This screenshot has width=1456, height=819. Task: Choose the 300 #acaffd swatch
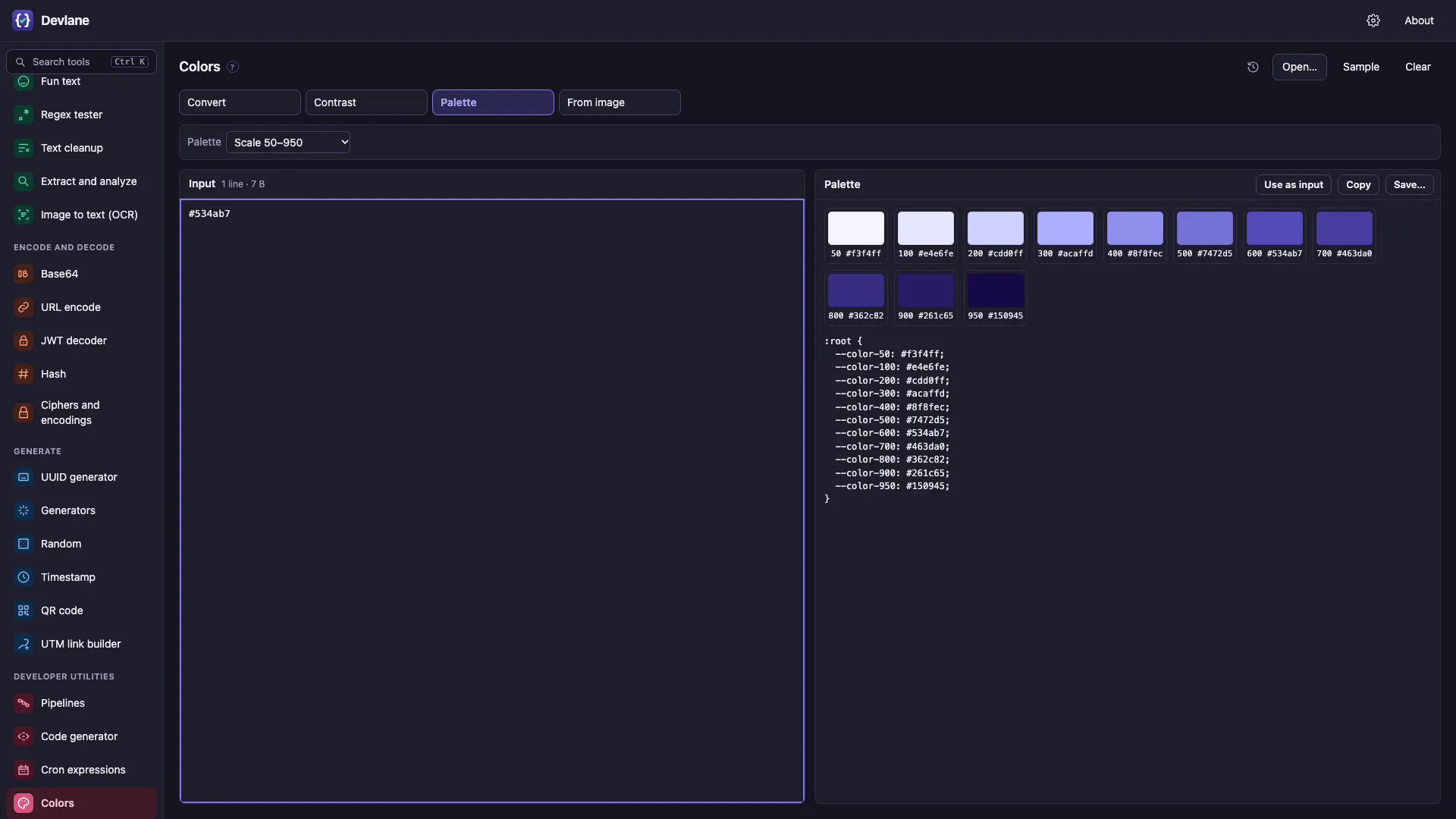[x=1065, y=235]
